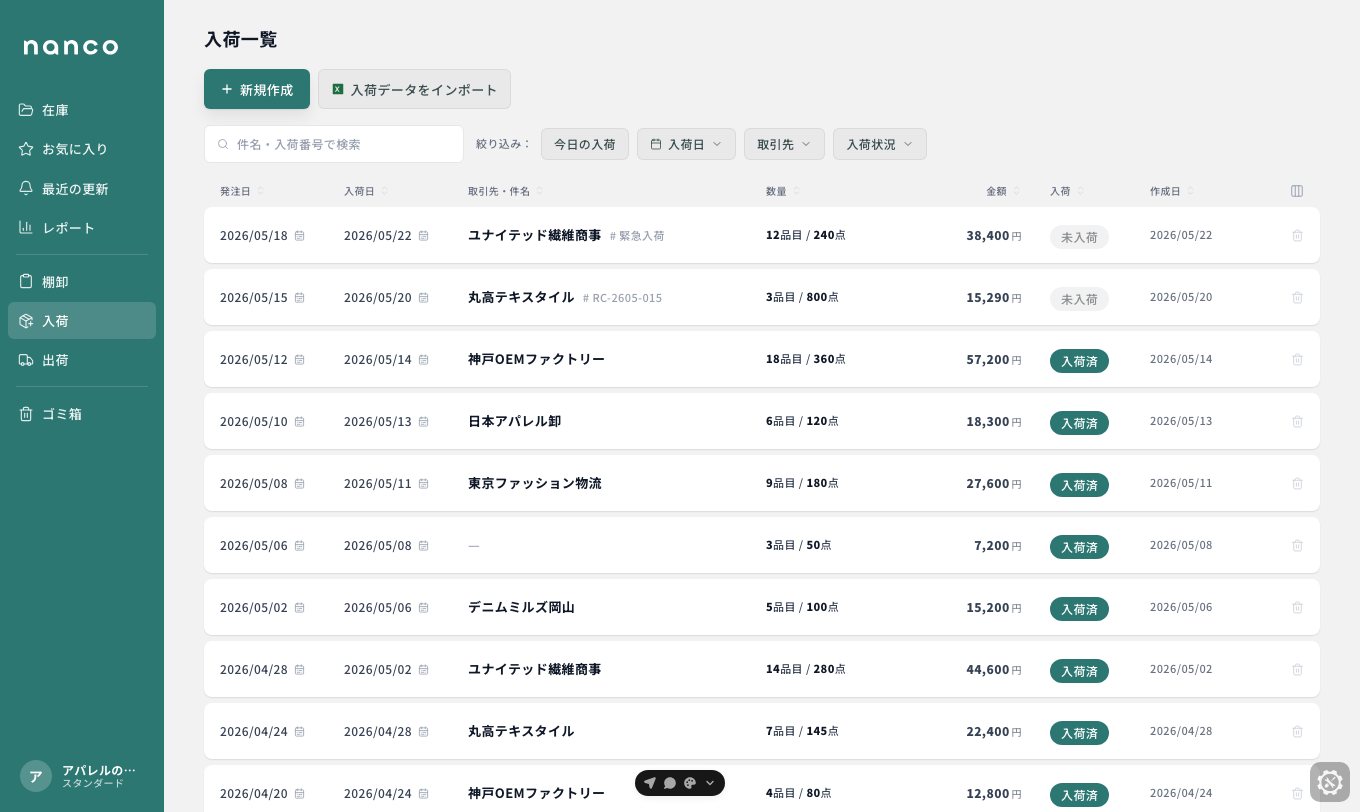Open 在庫 from the sidebar
Image resolution: width=1360 pixels, height=812 pixels.
coord(82,110)
